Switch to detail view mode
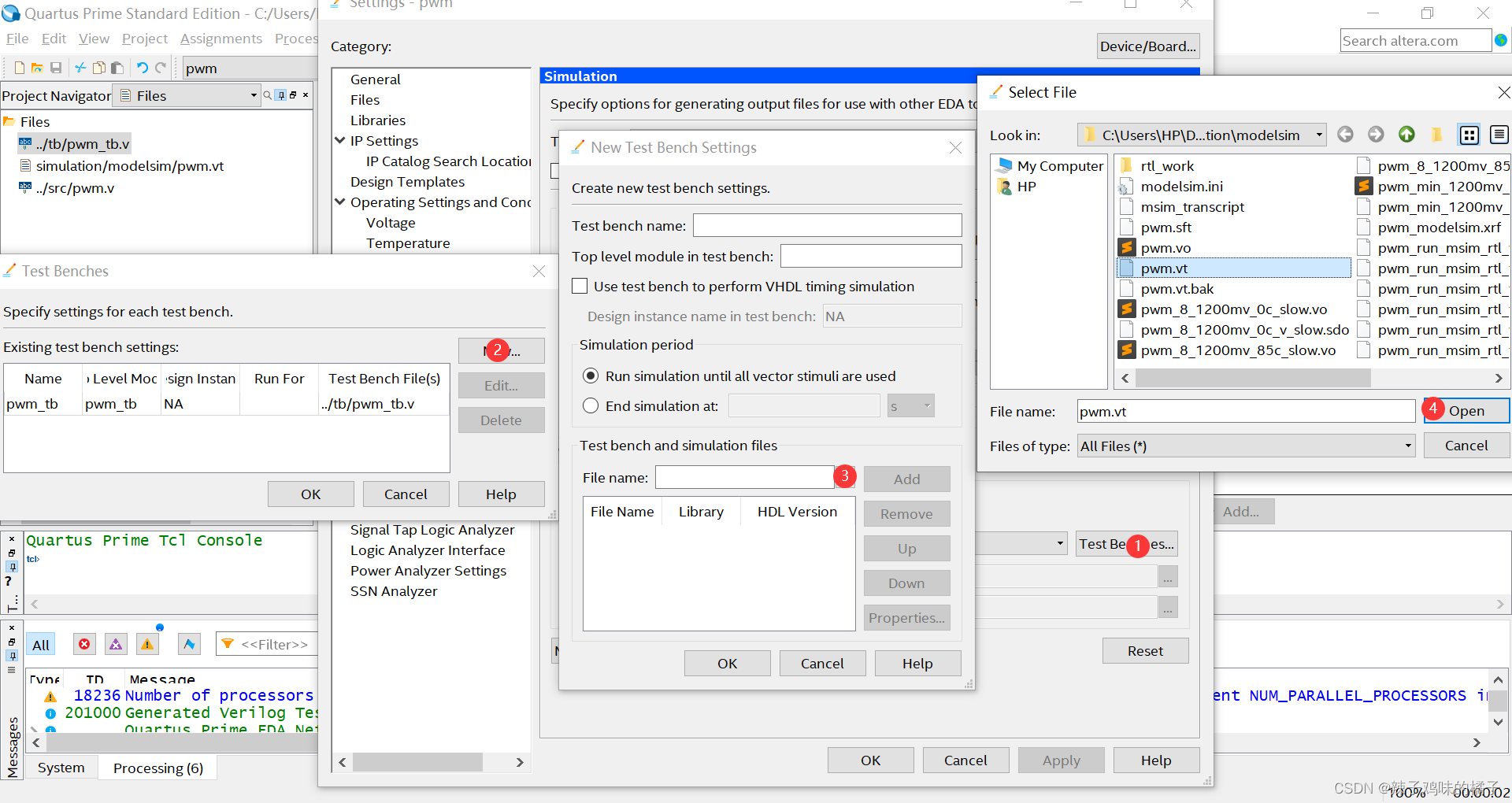 (x=1499, y=135)
